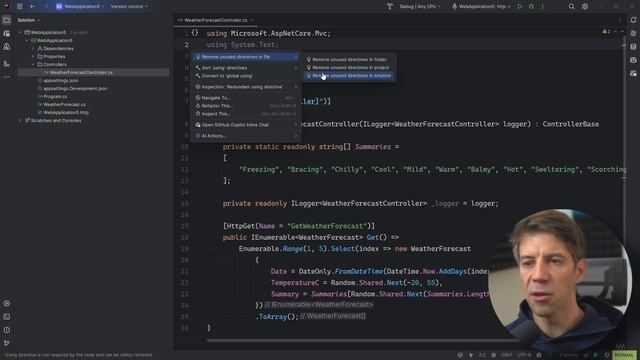Image resolution: width=640 pixels, height=360 pixels.
Task: Open the Git tool window icon
Action: pos(7,343)
